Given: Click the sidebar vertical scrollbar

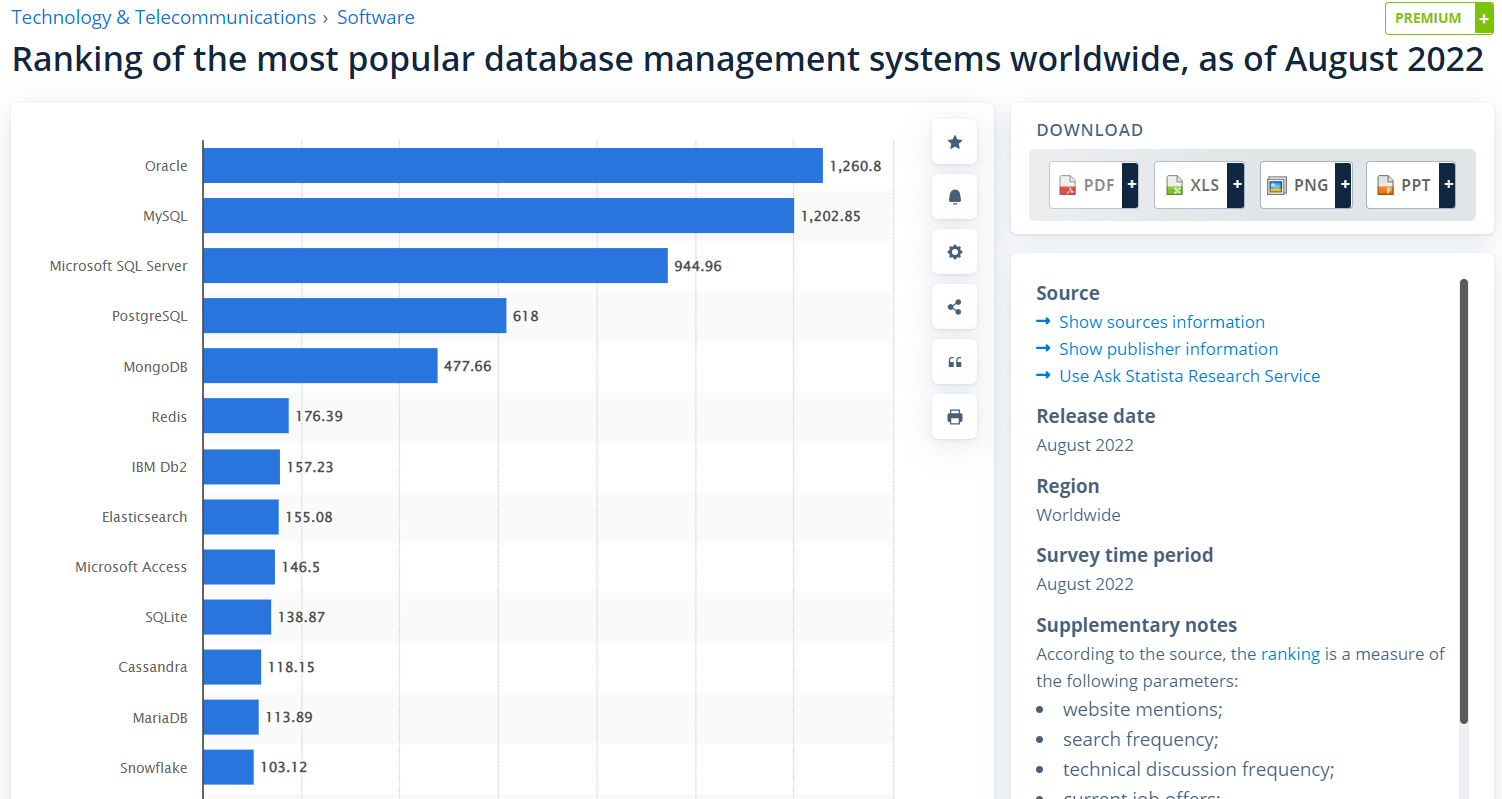Looking at the screenshot, I should pyautogui.click(x=1464, y=500).
